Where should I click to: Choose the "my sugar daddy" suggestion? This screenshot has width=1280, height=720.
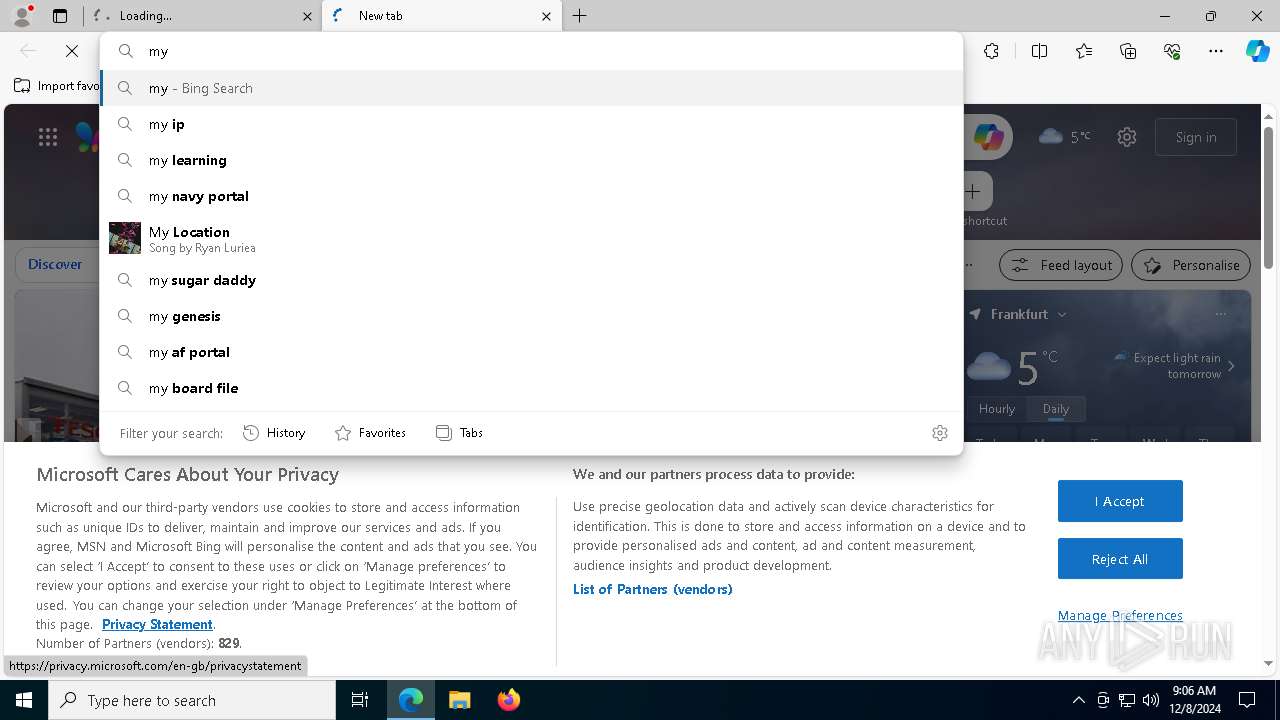[x=531, y=280]
